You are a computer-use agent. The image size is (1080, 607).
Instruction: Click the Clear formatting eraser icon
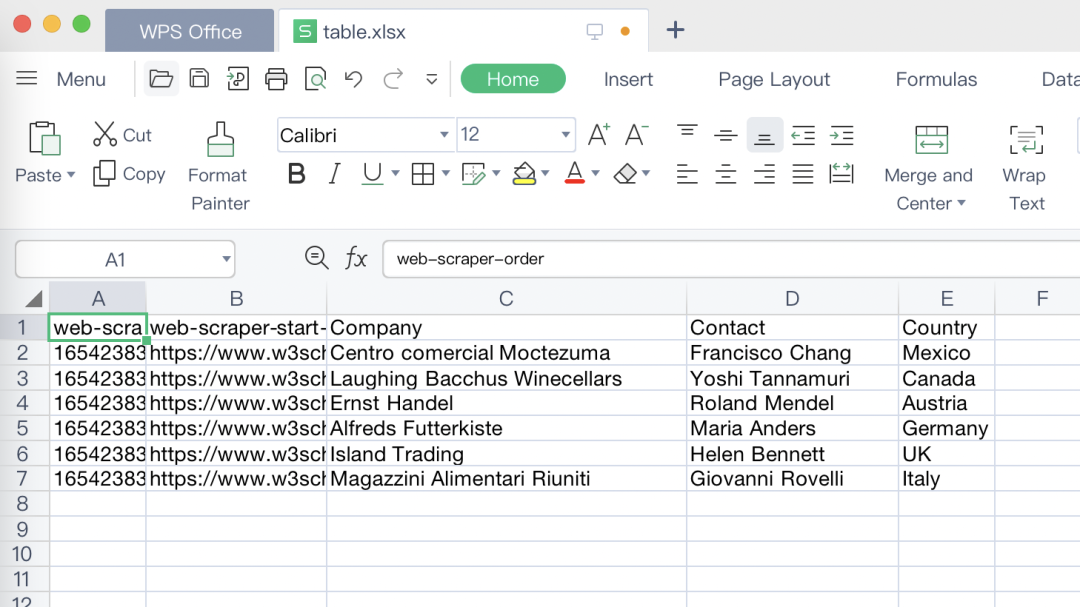625,174
